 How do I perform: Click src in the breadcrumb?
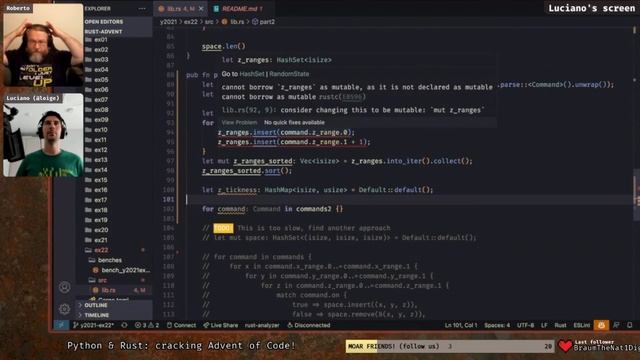tap(209, 22)
